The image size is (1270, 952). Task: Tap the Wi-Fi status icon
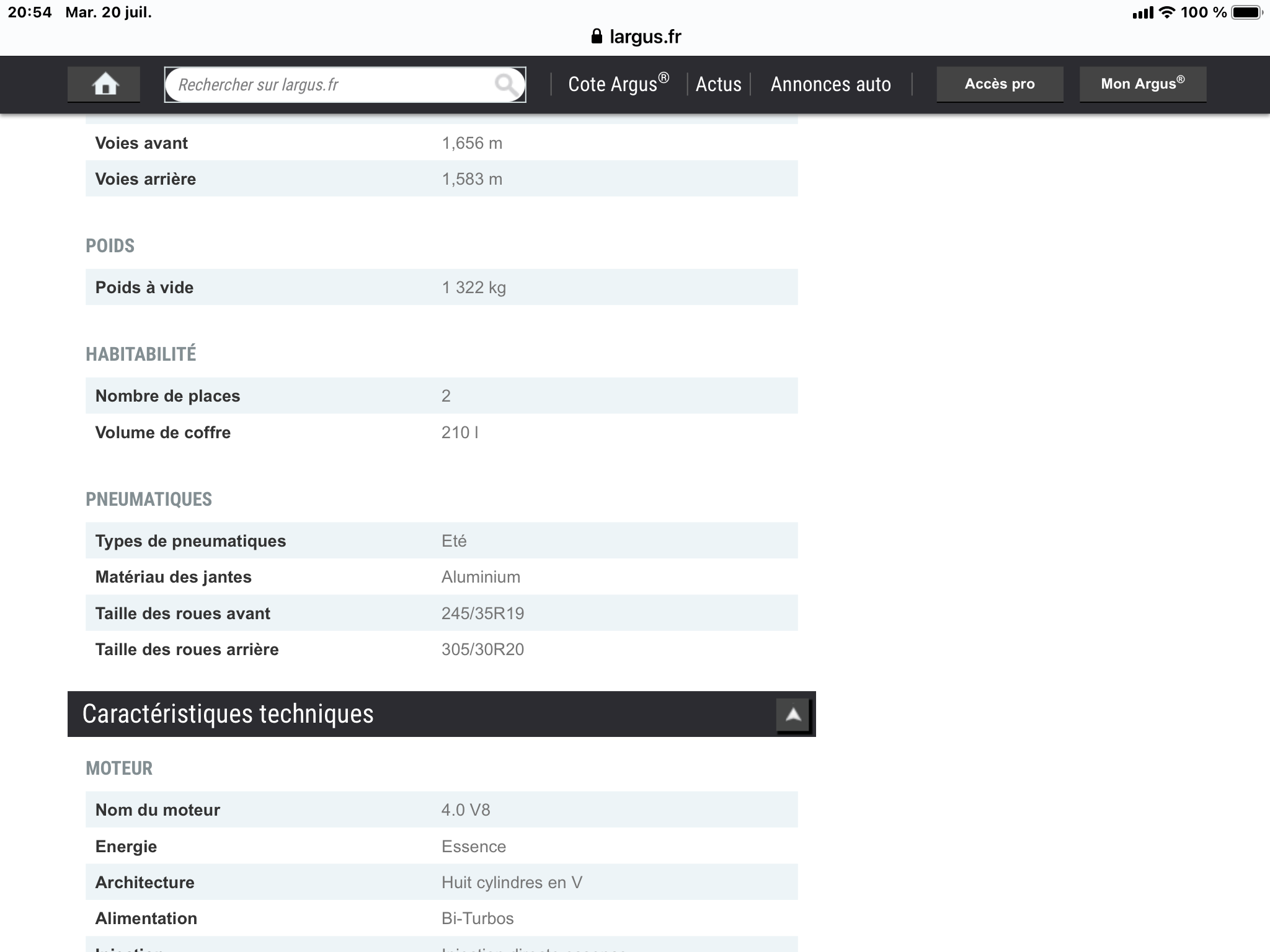[1166, 12]
